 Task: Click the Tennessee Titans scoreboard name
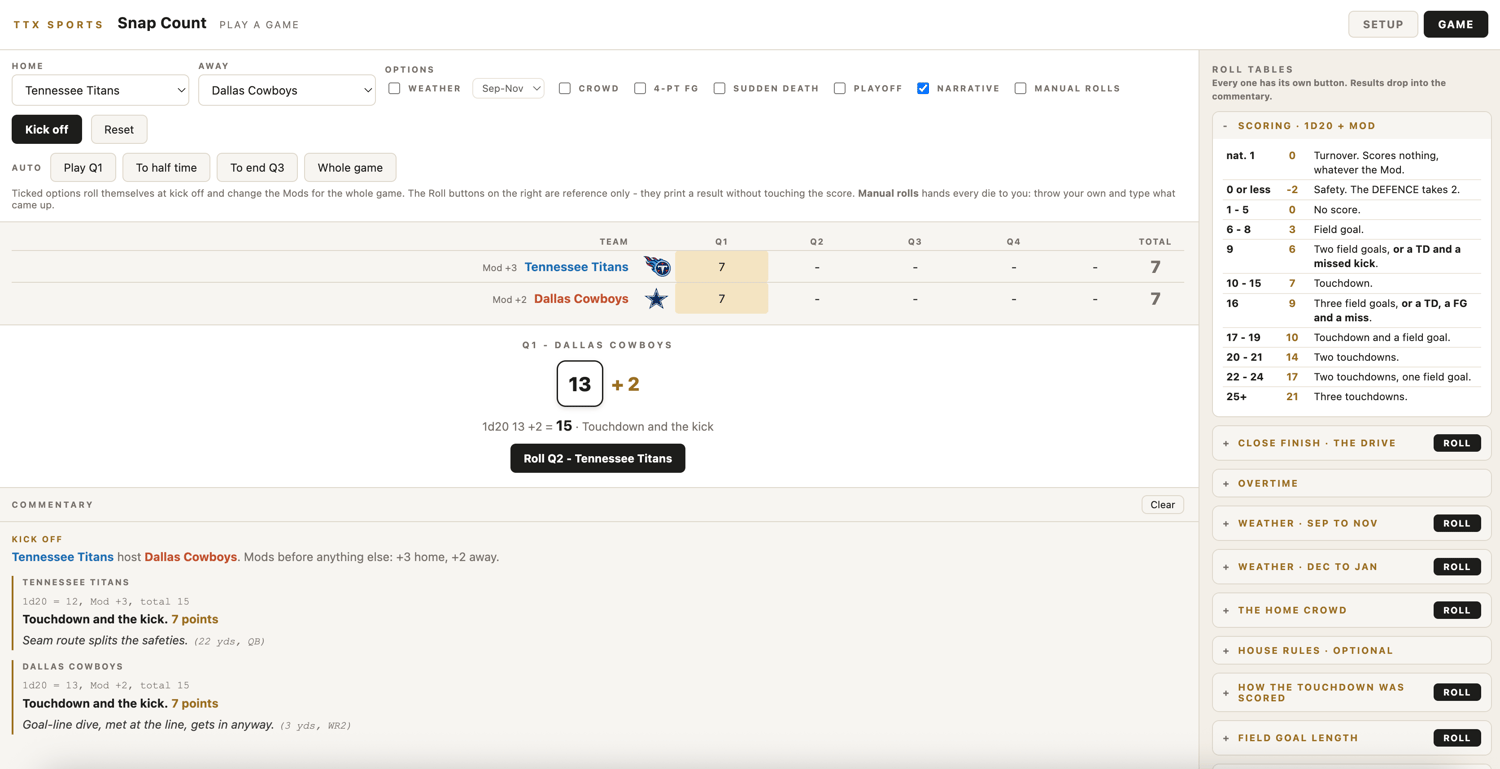point(576,267)
